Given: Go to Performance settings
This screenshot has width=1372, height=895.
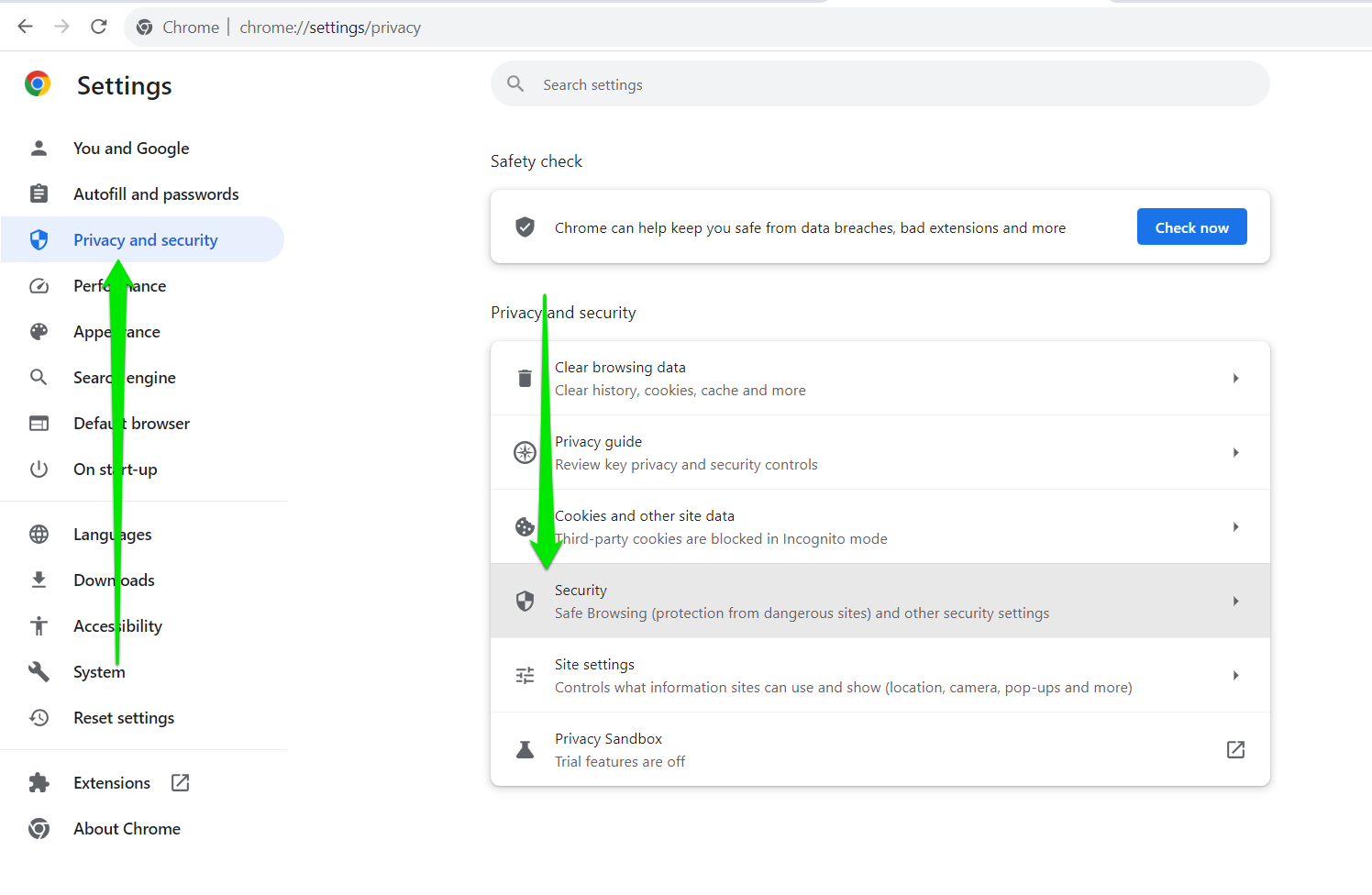Looking at the screenshot, I should pyautogui.click(x=120, y=285).
